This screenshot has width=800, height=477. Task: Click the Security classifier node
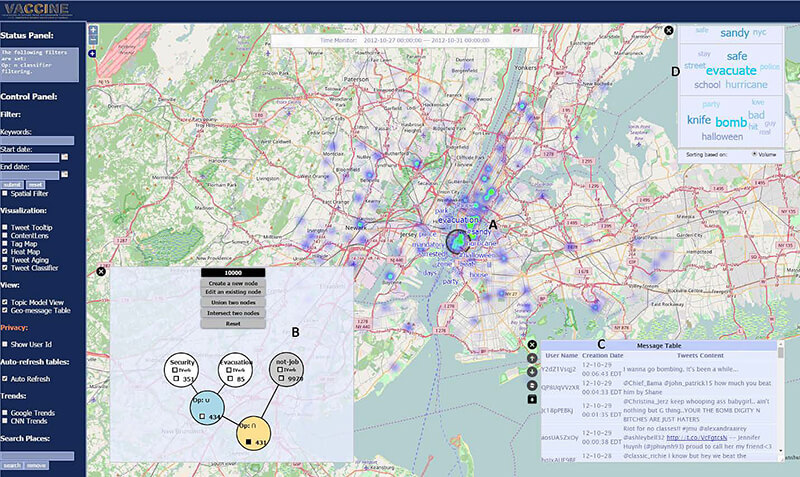pyautogui.click(x=182, y=369)
